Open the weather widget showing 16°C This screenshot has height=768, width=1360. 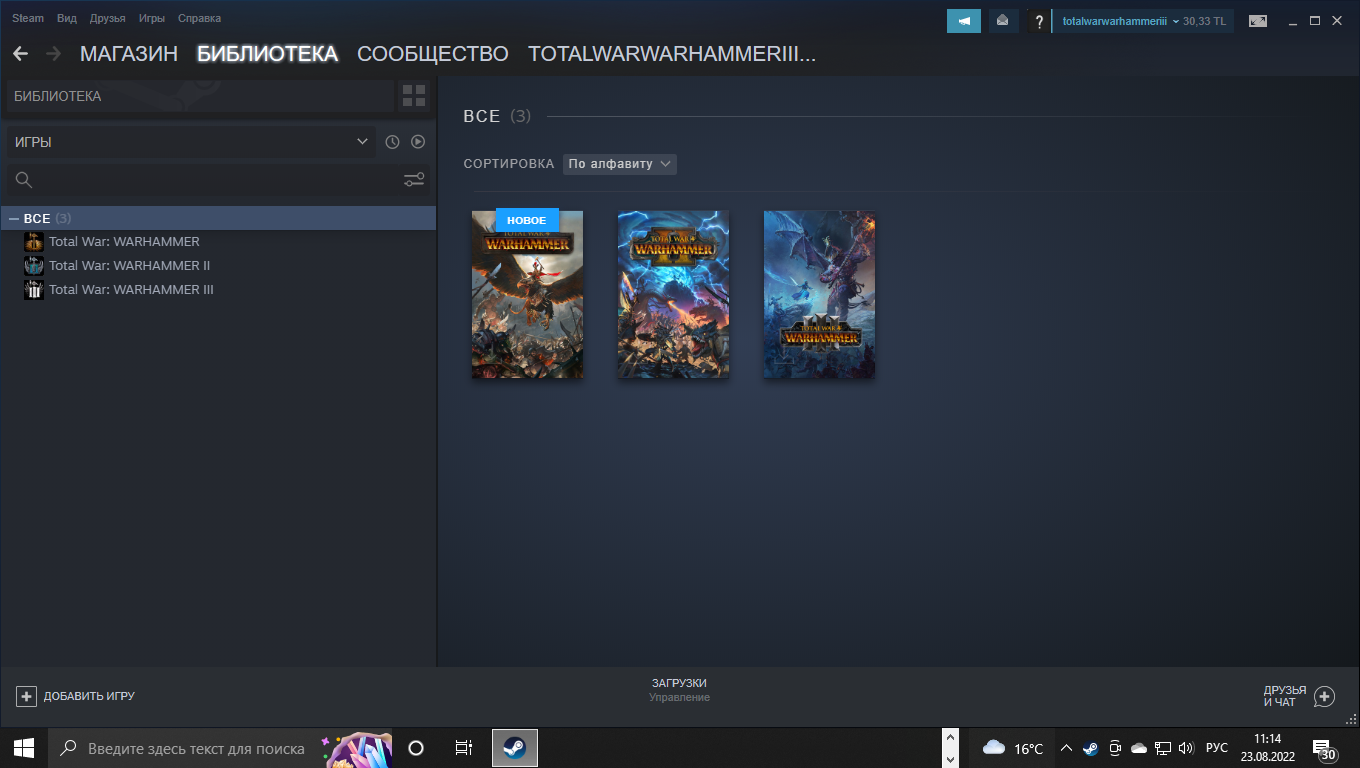[x=1012, y=748]
